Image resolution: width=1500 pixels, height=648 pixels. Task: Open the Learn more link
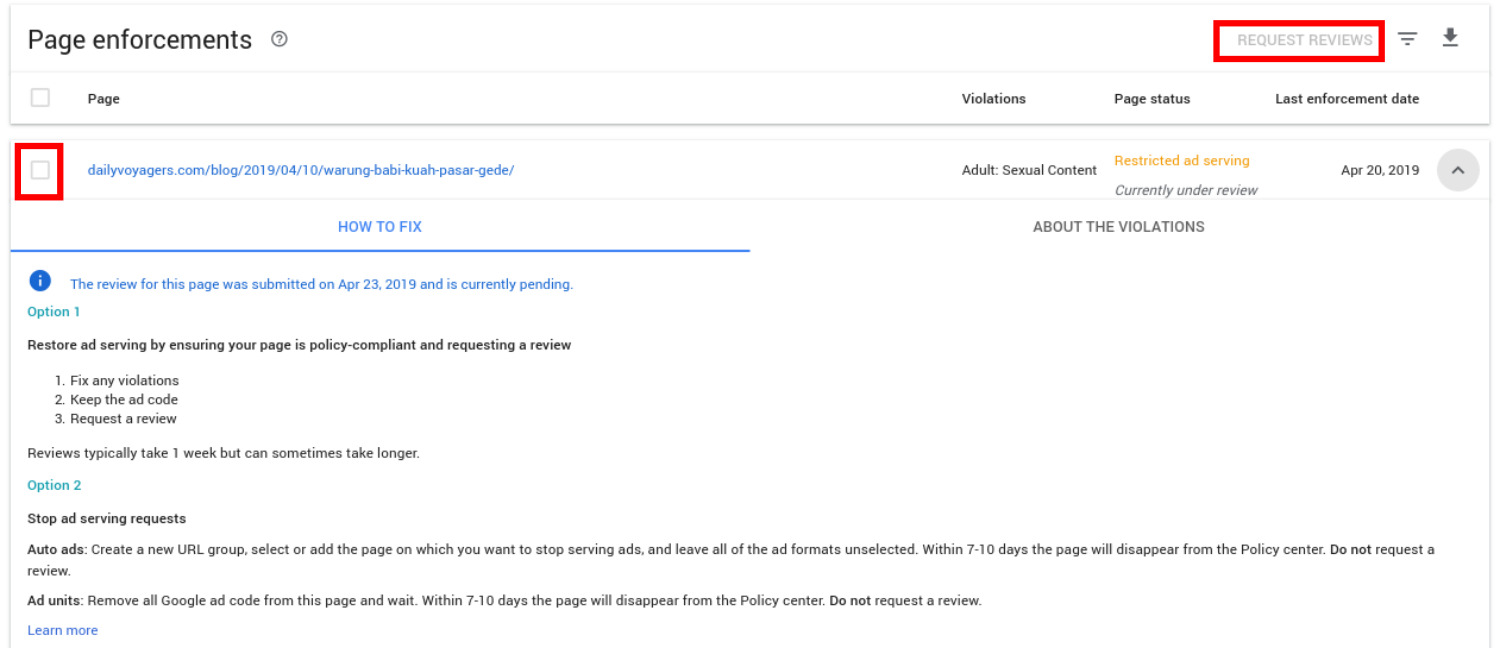point(62,631)
